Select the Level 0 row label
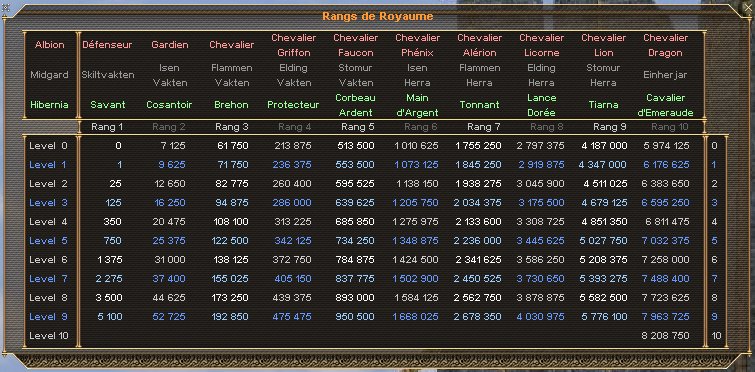Screen dimensions: 755x372 (49, 145)
